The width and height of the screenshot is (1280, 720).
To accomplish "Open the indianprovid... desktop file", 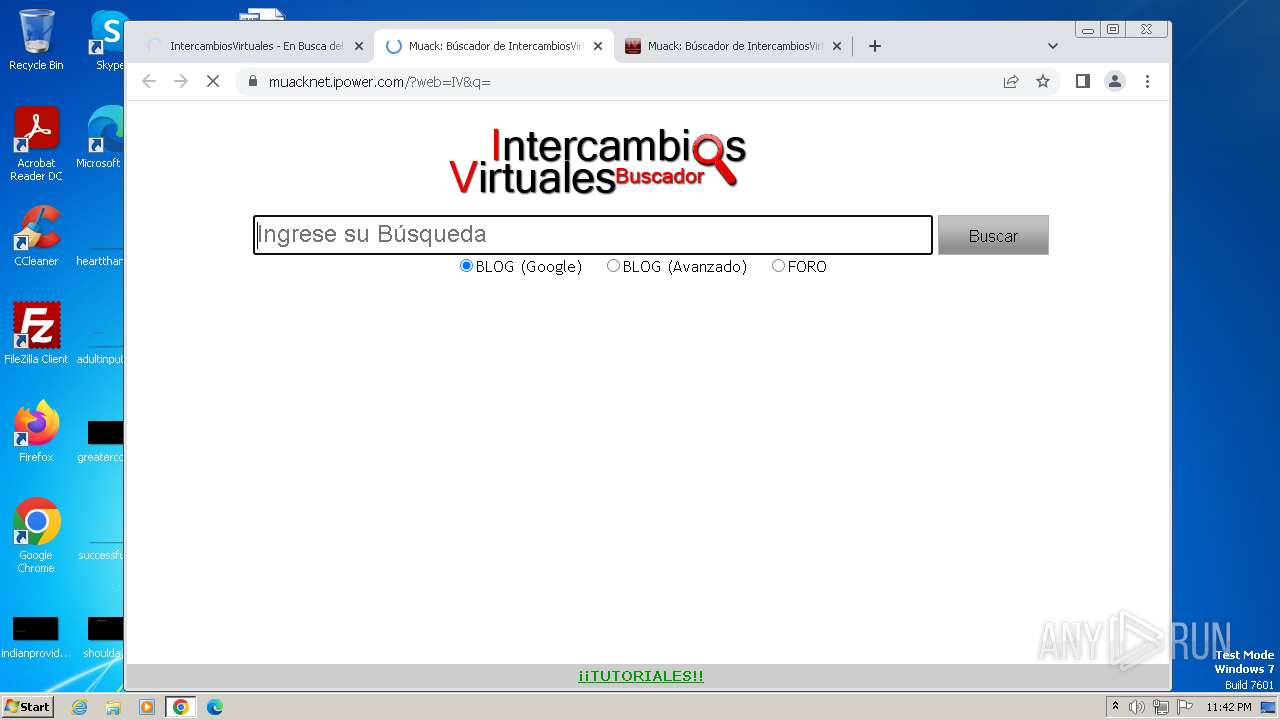I will pyautogui.click(x=36, y=637).
